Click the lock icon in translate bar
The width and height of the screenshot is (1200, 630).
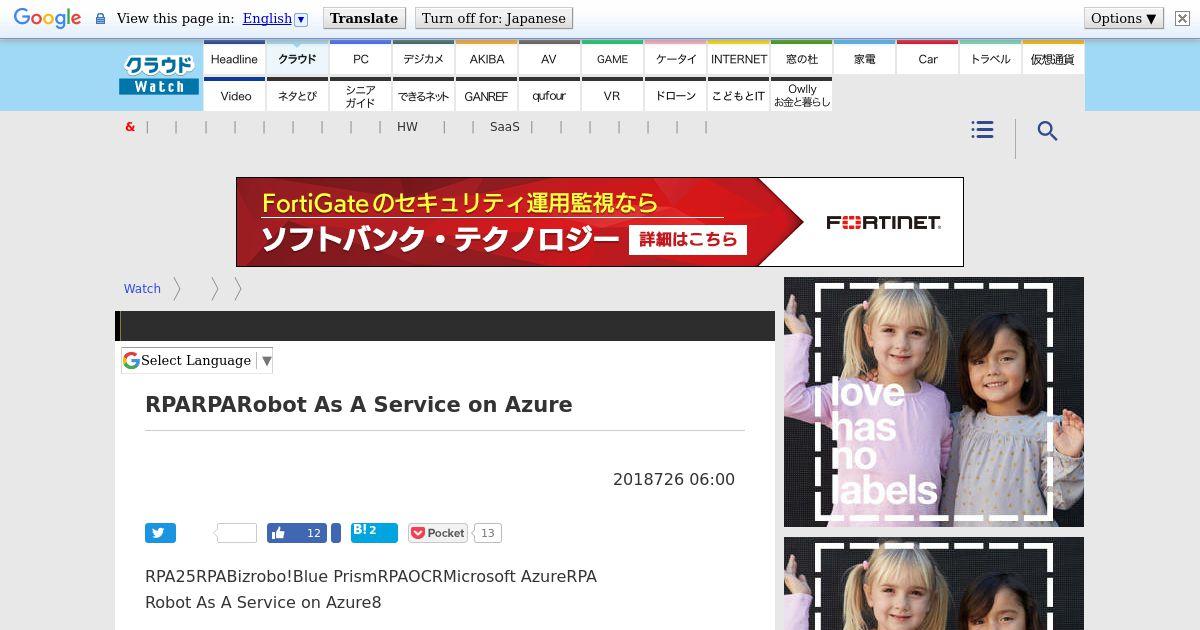(100, 19)
